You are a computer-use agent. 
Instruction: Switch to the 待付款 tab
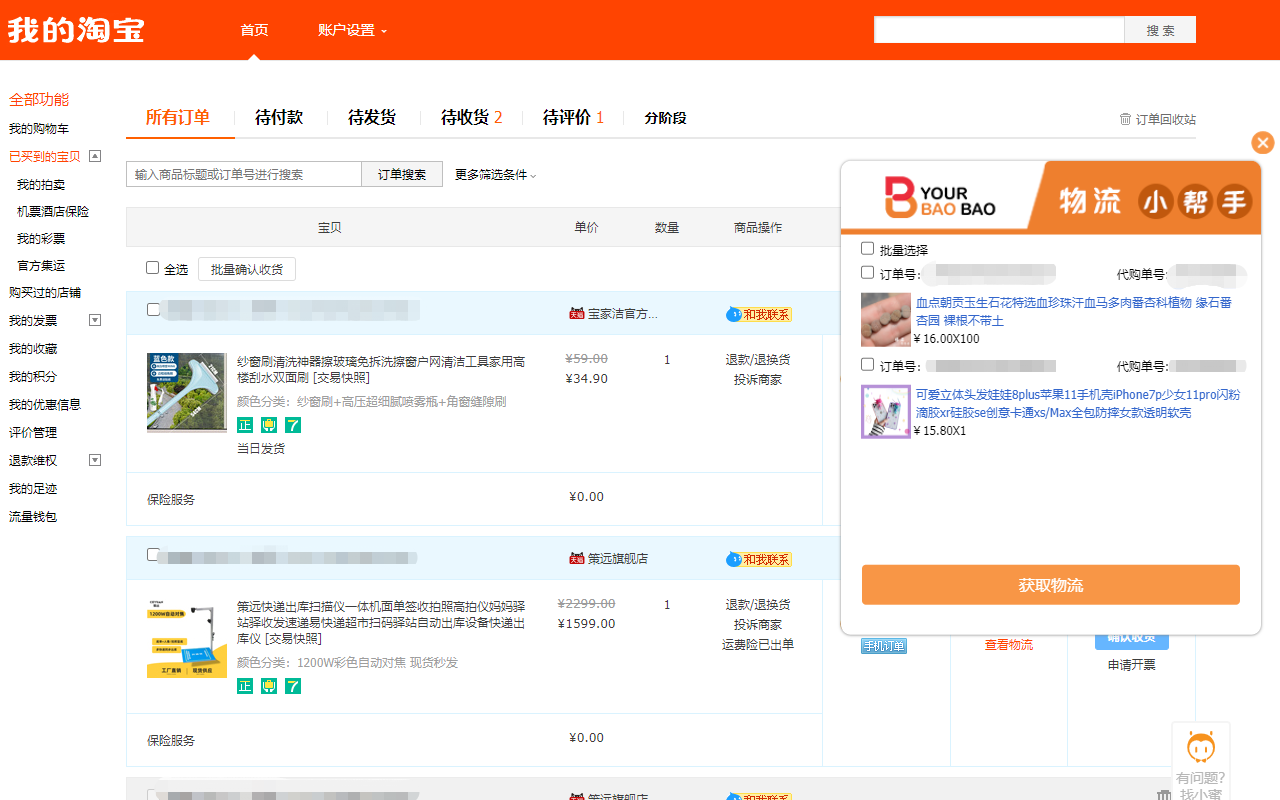279,118
